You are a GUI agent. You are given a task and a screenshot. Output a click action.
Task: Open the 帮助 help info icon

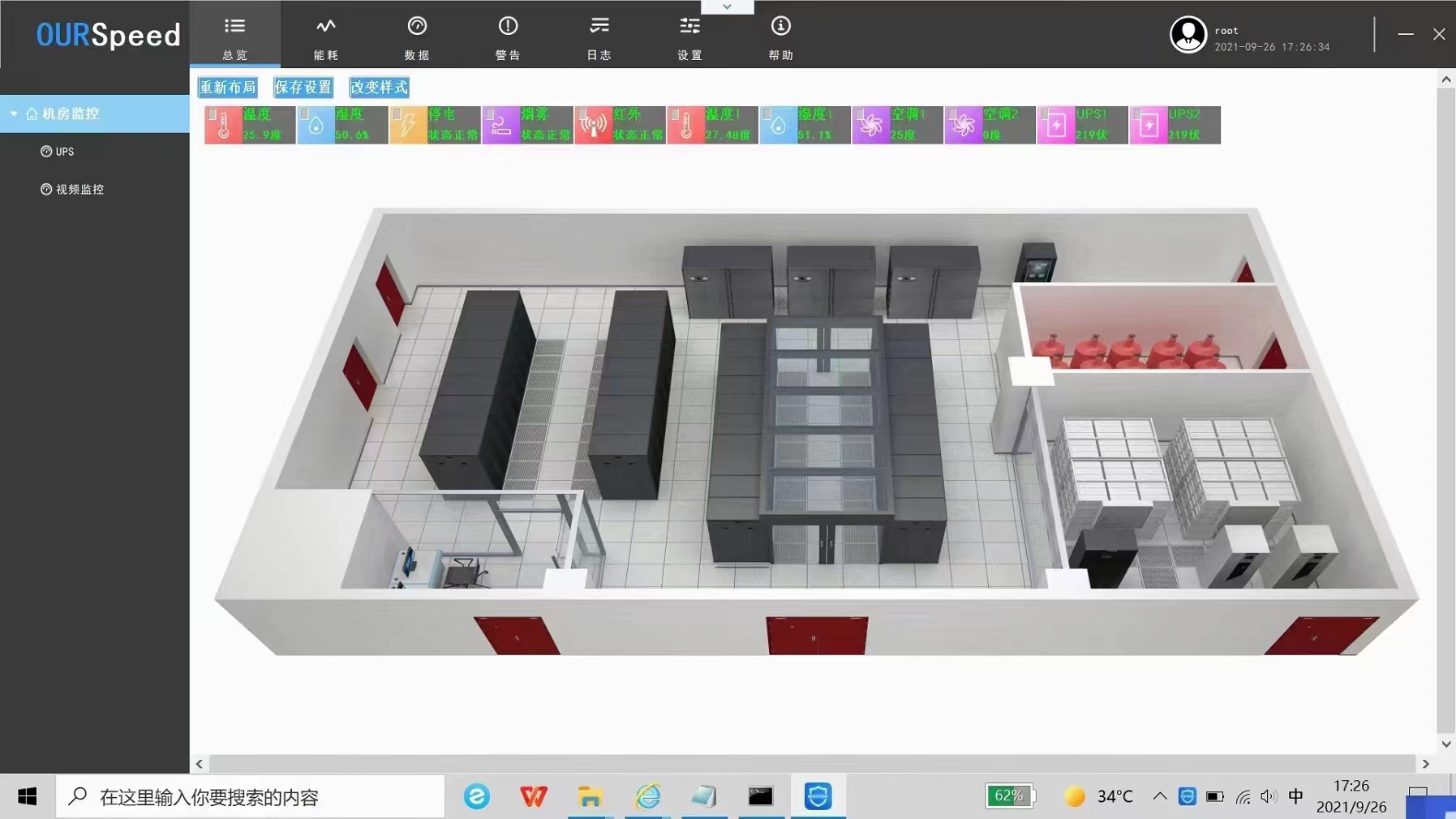[x=780, y=27]
